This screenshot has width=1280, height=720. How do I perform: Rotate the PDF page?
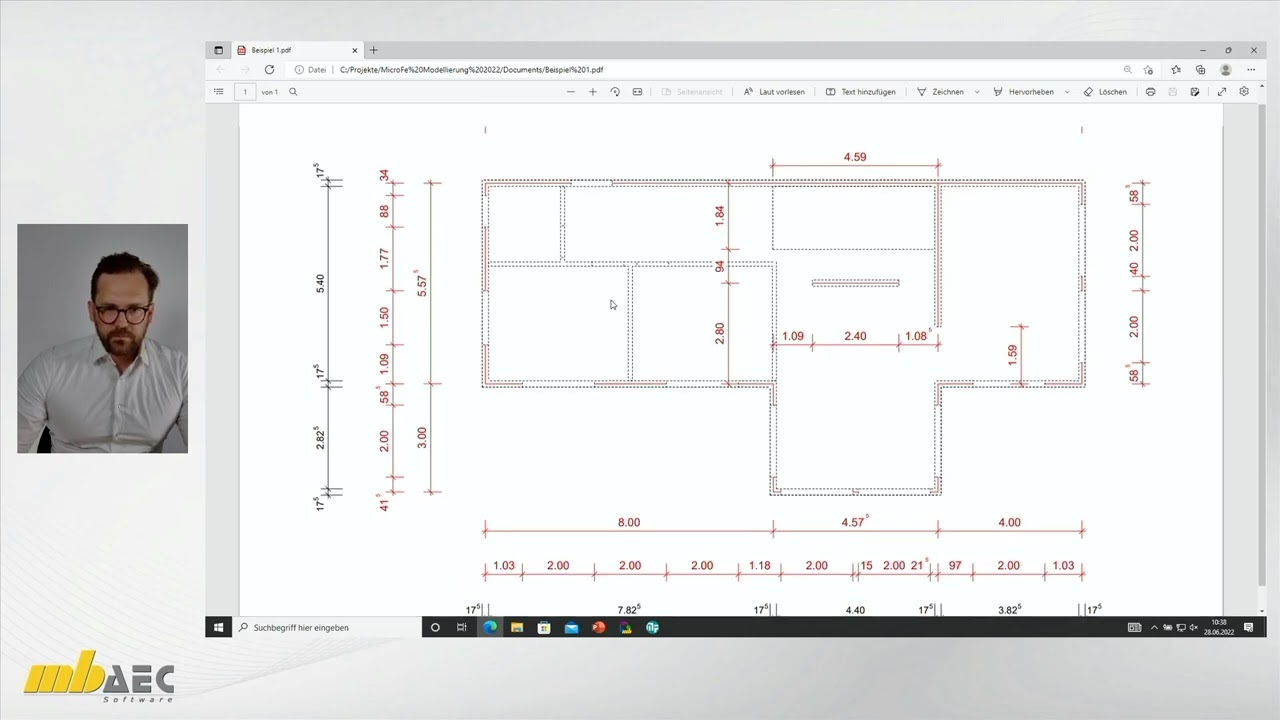(x=615, y=91)
